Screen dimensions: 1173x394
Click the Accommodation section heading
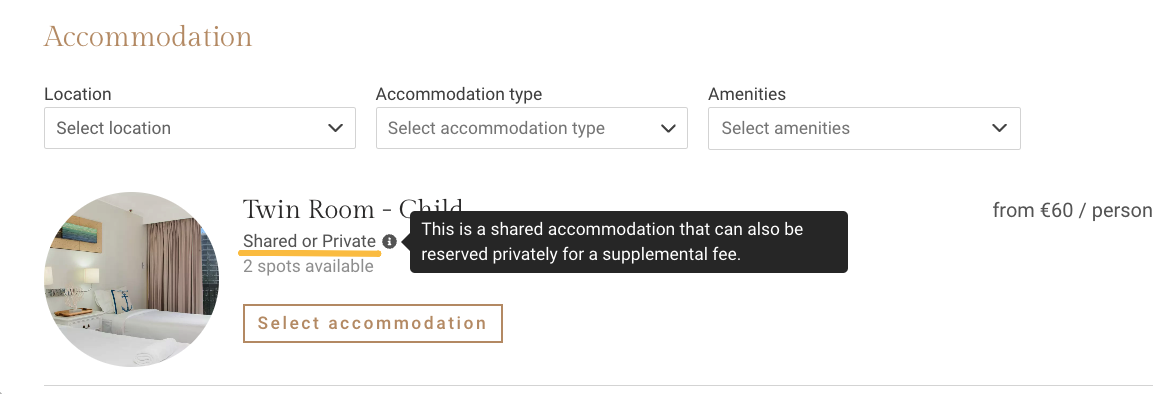(148, 36)
